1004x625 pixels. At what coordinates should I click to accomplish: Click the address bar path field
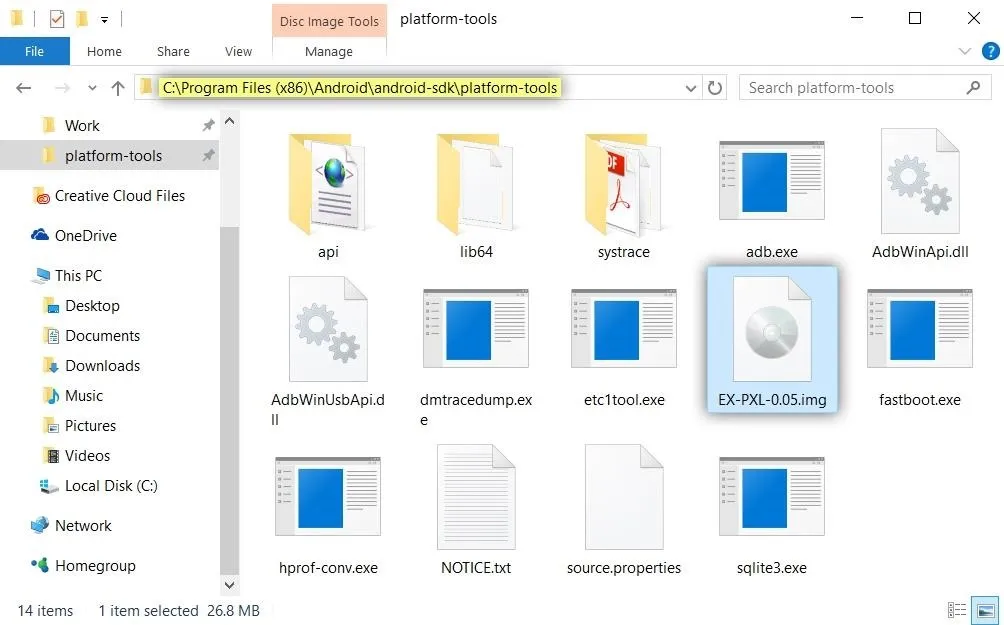coord(417,88)
